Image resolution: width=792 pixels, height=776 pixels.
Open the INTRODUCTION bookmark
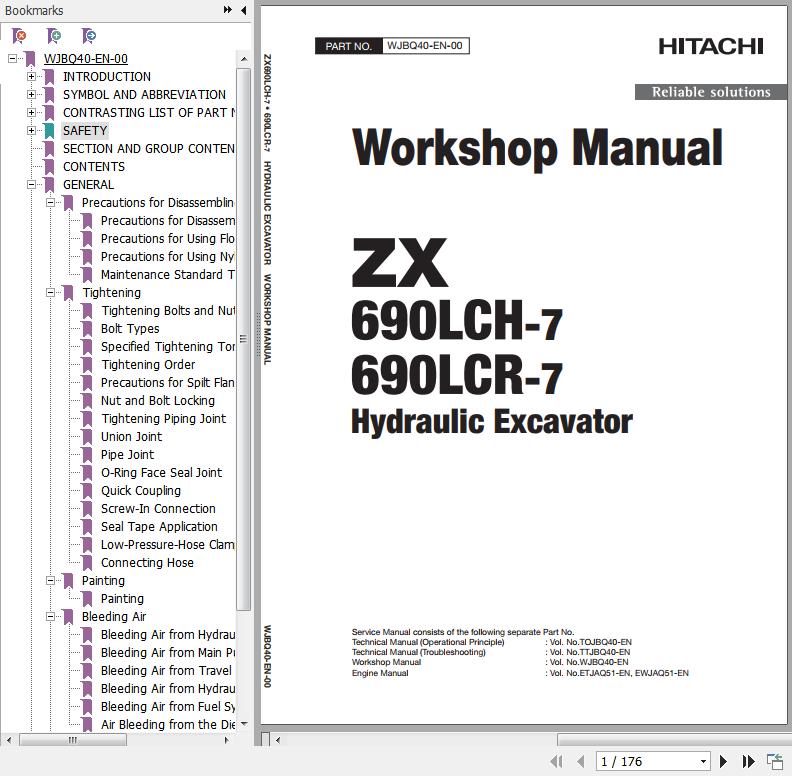[107, 77]
